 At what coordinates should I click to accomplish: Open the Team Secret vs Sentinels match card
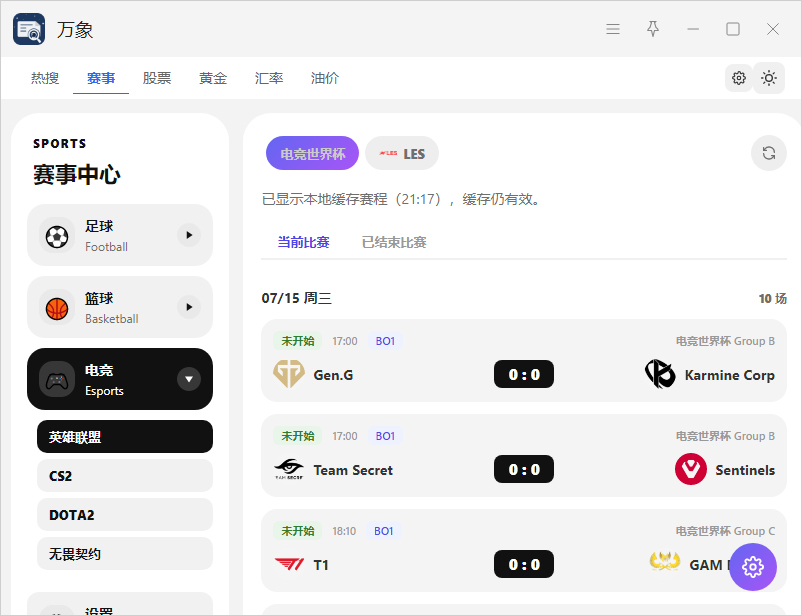click(524, 455)
